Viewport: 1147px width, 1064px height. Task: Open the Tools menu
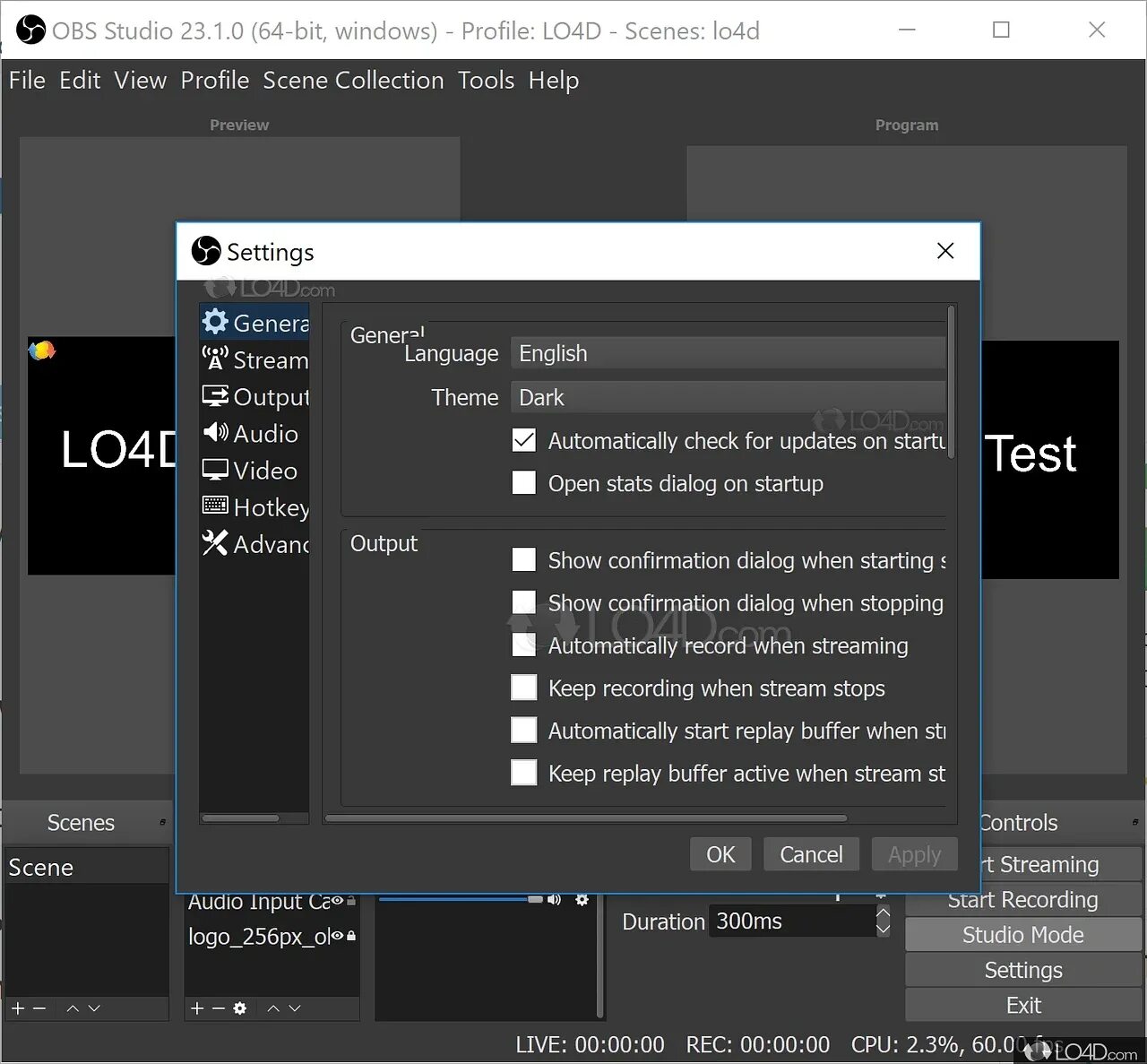[x=487, y=81]
